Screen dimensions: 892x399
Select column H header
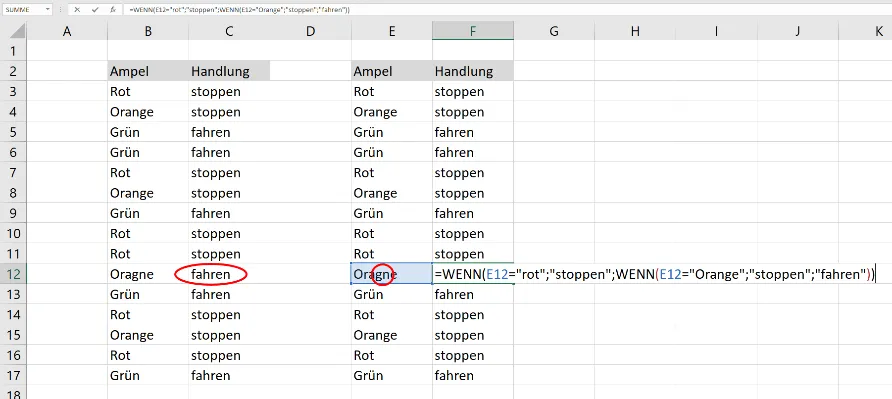pyautogui.click(x=635, y=32)
